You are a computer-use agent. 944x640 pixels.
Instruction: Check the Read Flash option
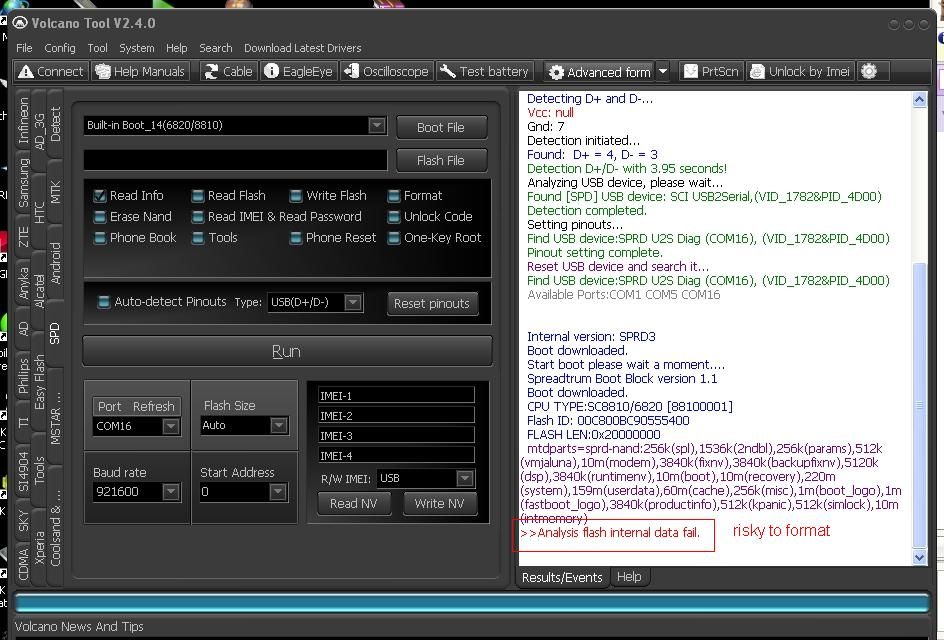(x=197, y=196)
